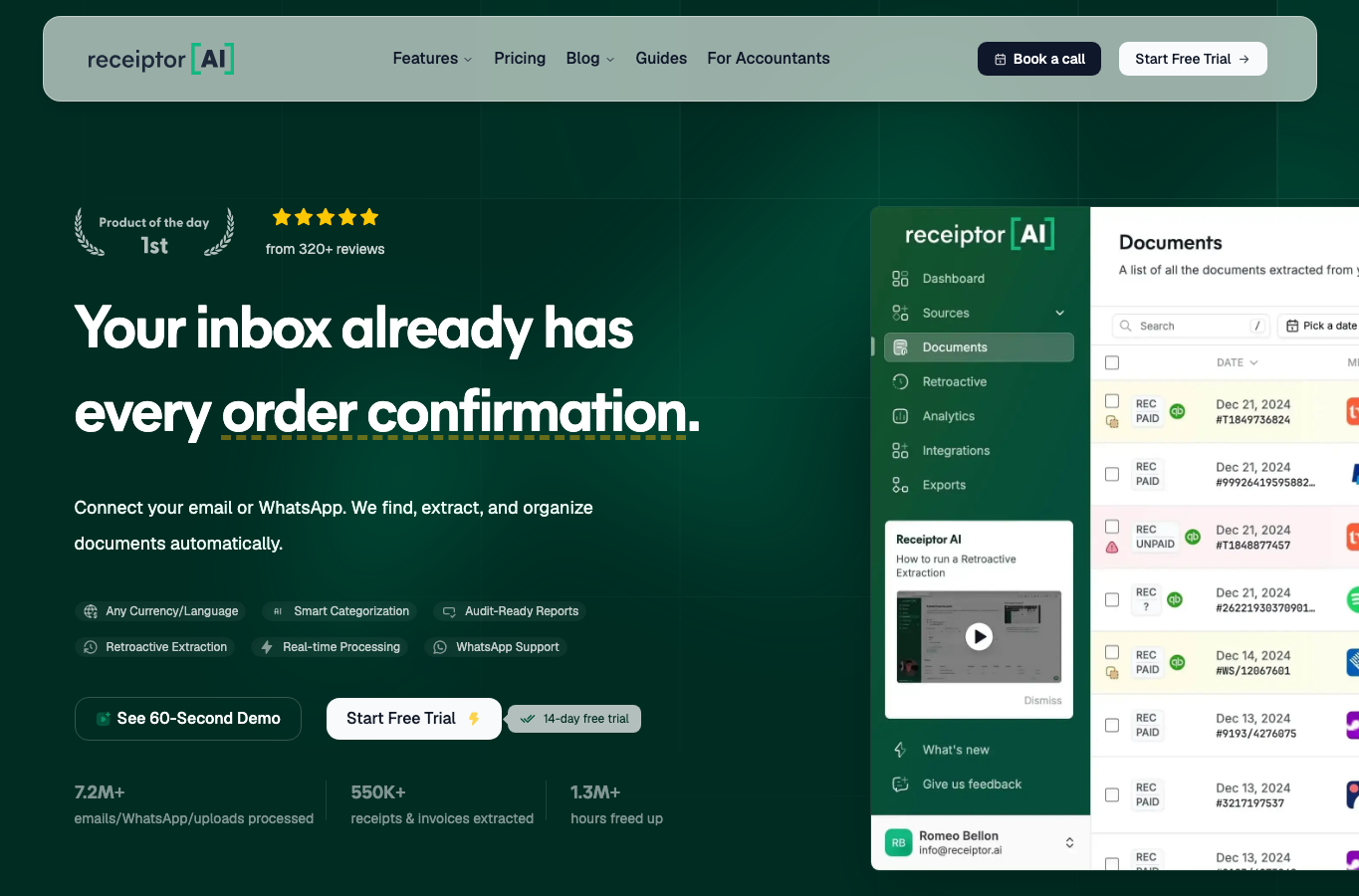Screen dimensions: 1359x896
Task: Expand the Sources sidebar chevron
Action: [1060, 313]
